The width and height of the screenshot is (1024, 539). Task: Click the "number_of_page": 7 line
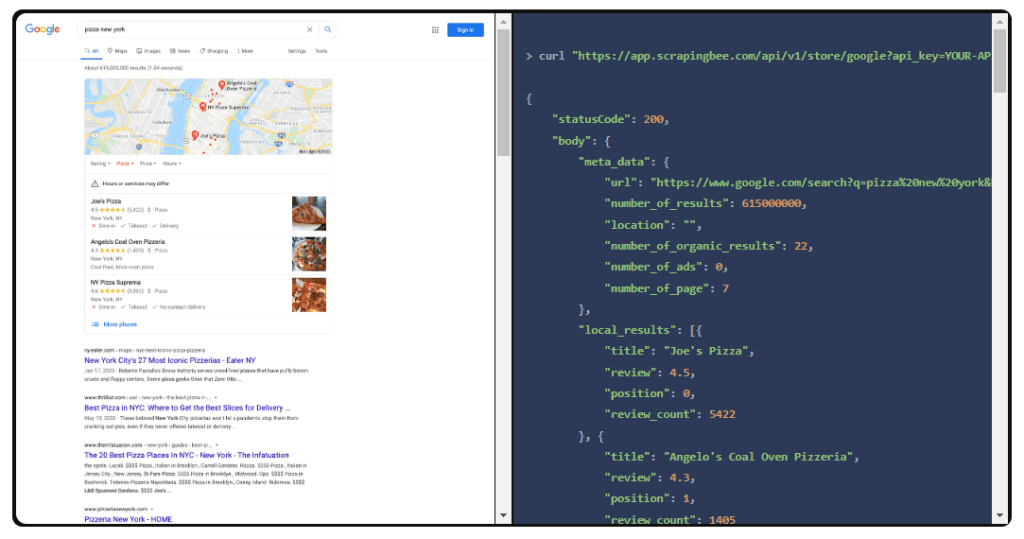pyautogui.click(x=667, y=289)
